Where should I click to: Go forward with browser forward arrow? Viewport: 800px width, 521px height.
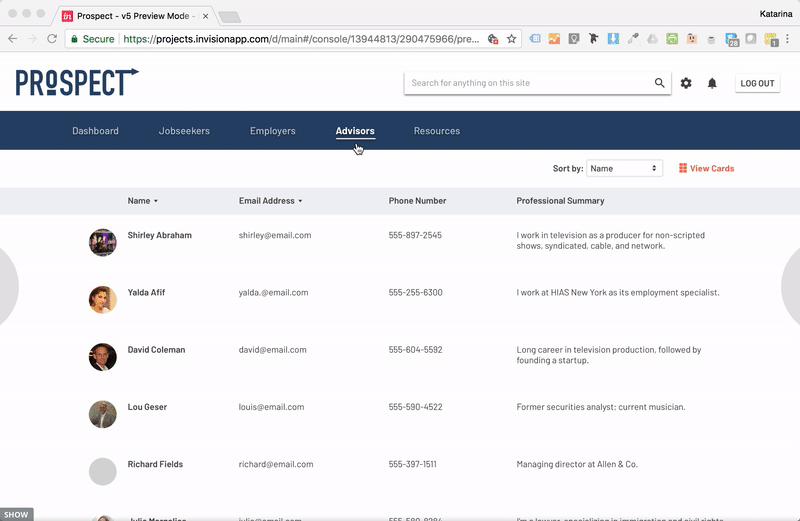pos(32,39)
